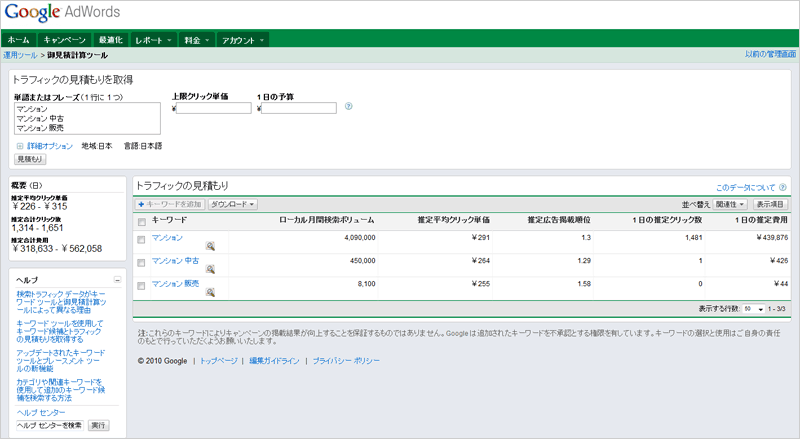This screenshot has height=439, width=800.
Task: Click the magnifier icon under マンション 中古
Action: (210, 269)
